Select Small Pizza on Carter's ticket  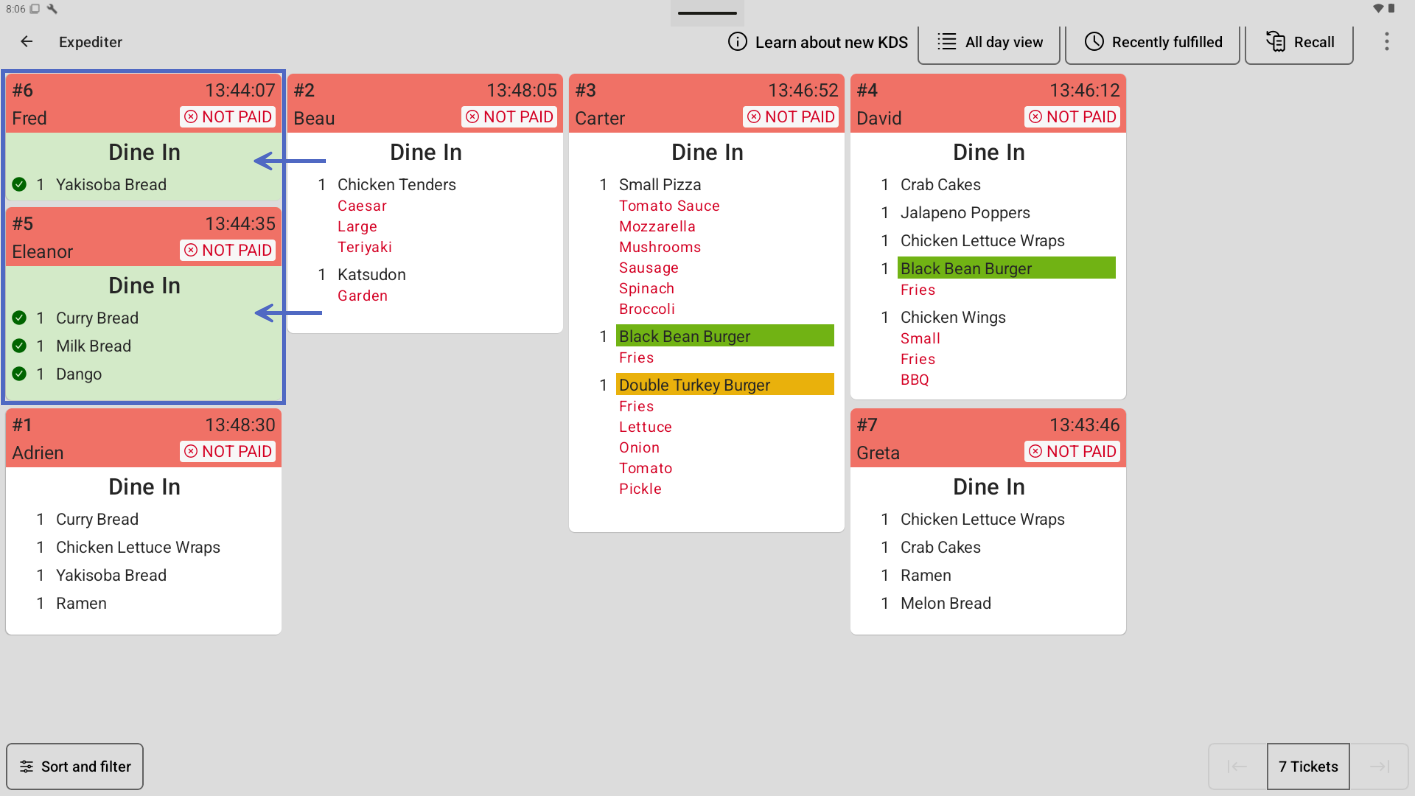[x=660, y=185]
